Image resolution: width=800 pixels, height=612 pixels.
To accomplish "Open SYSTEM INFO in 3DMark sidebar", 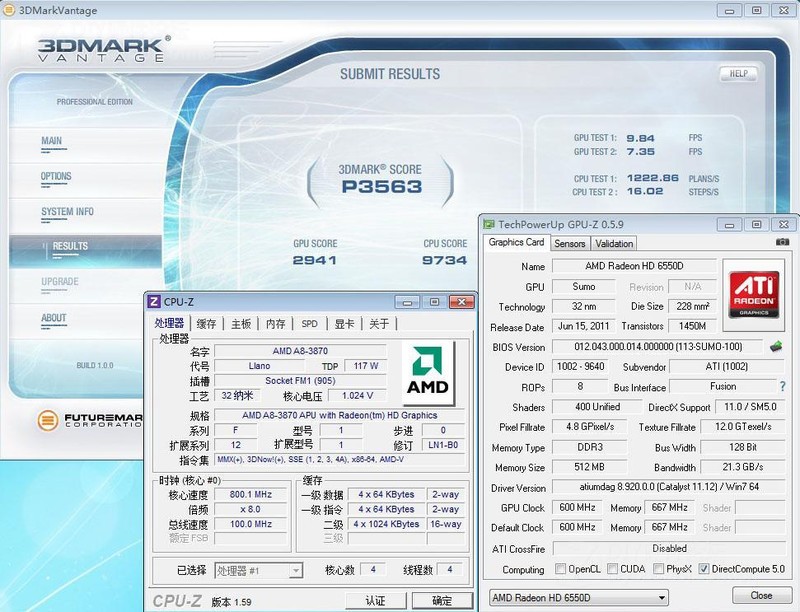I will click(67, 212).
